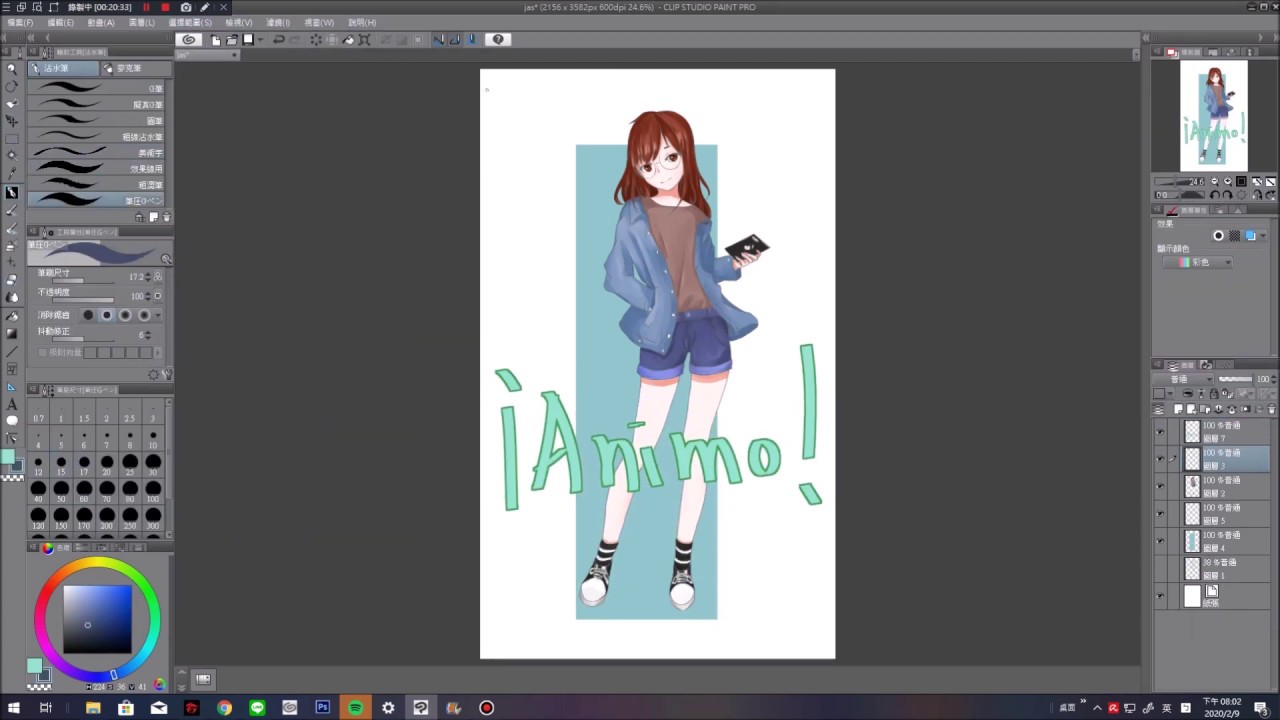Click the main drawing color swatch in toolbox

coord(8,458)
